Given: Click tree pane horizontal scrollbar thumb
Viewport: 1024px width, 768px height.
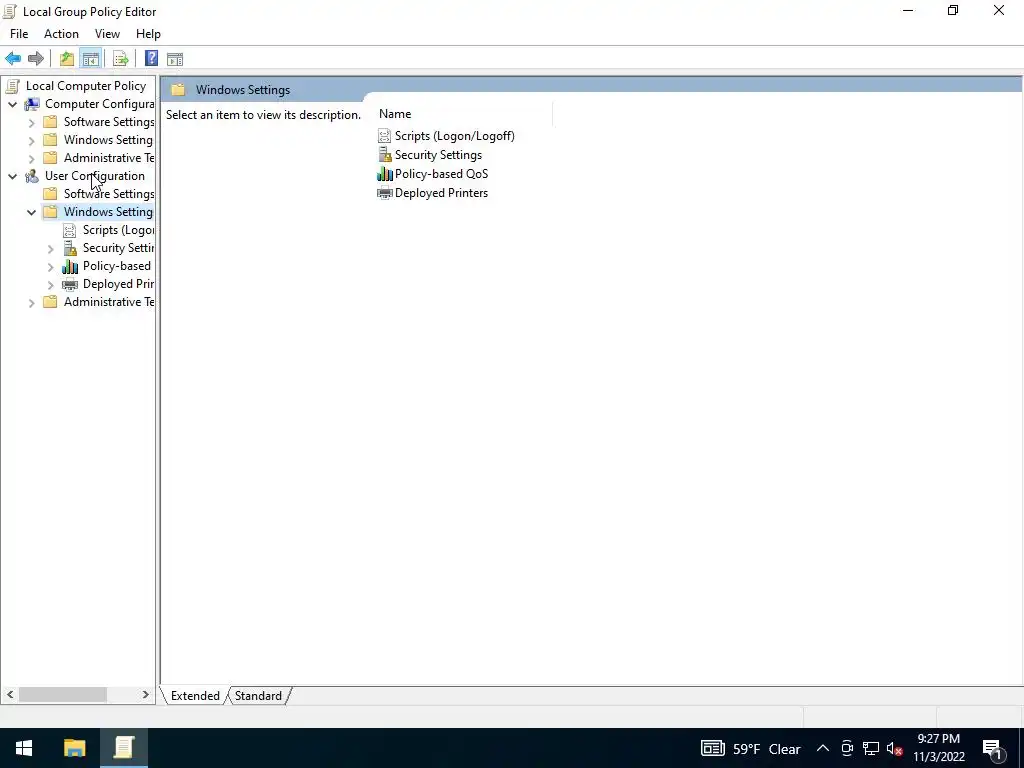Looking at the screenshot, I should click(x=63, y=694).
